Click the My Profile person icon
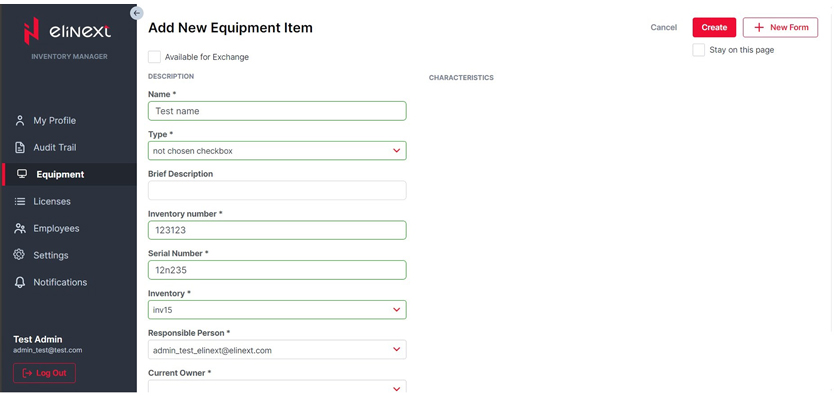The height and width of the screenshot is (396, 834). 20,121
